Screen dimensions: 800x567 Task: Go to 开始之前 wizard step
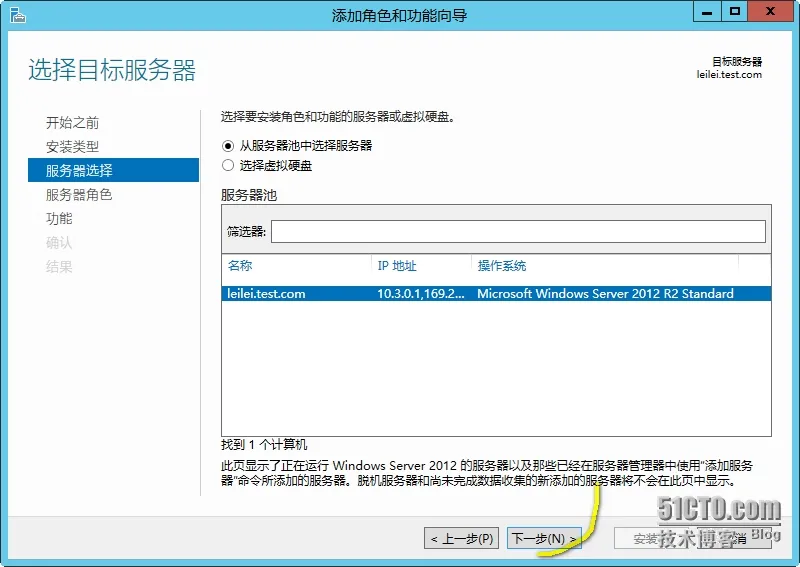pyautogui.click(x=72, y=122)
